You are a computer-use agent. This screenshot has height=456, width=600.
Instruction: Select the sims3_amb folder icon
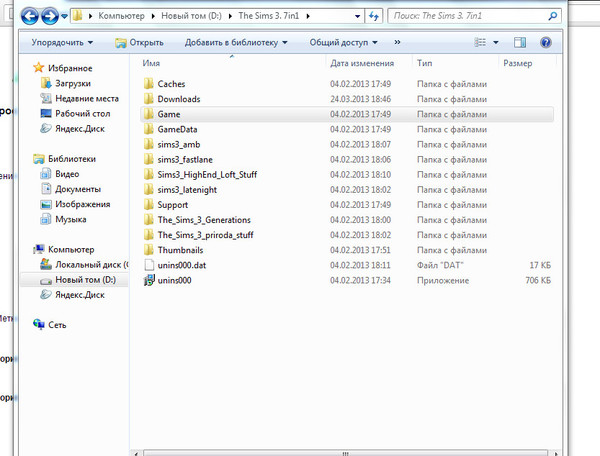(x=148, y=144)
